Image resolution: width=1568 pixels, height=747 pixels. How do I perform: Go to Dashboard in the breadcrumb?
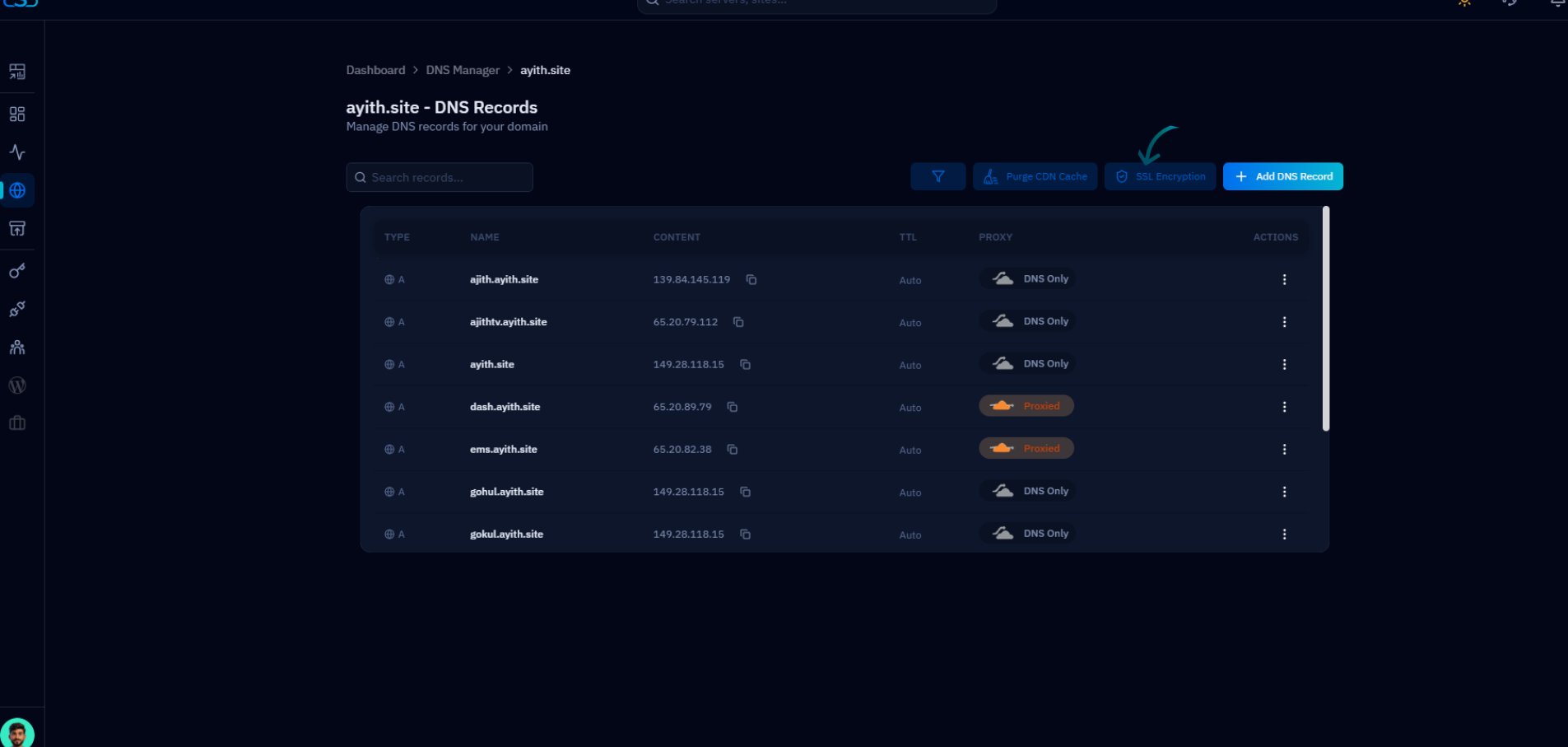(375, 70)
